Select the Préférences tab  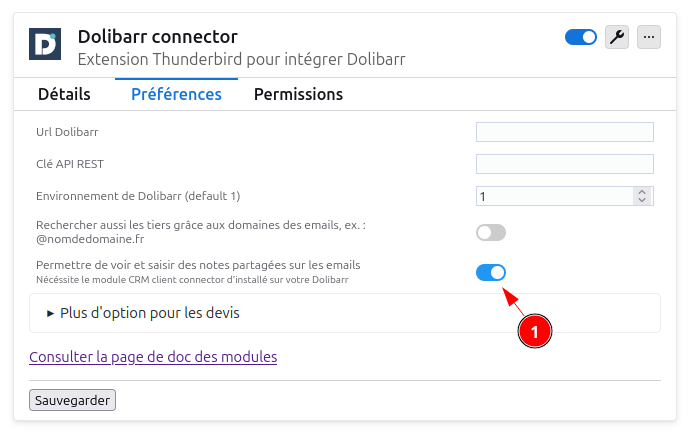tap(176, 94)
